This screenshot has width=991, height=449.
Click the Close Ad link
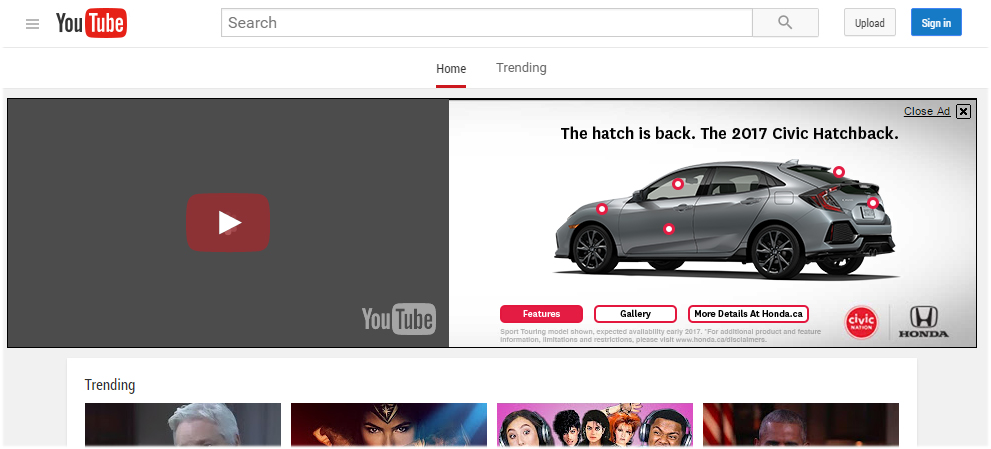tap(927, 111)
